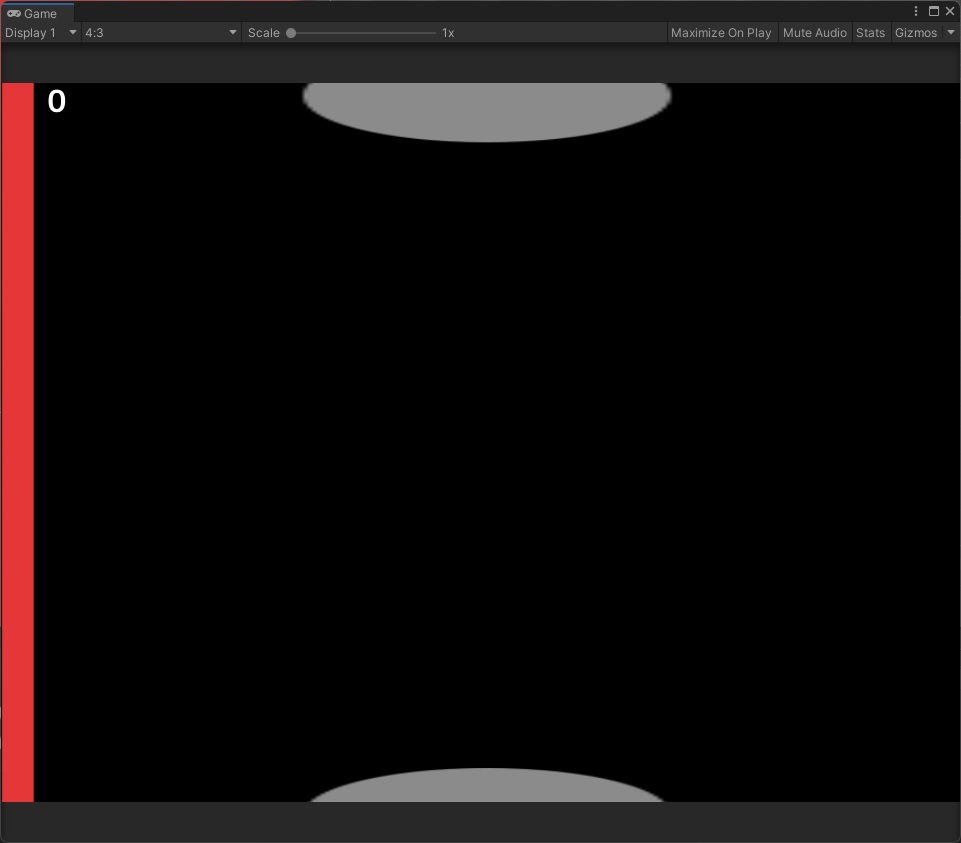Image resolution: width=961 pixels, height=843 pixels.
Task: Toggle the Stats overlay
Action: tap(870, 32)
